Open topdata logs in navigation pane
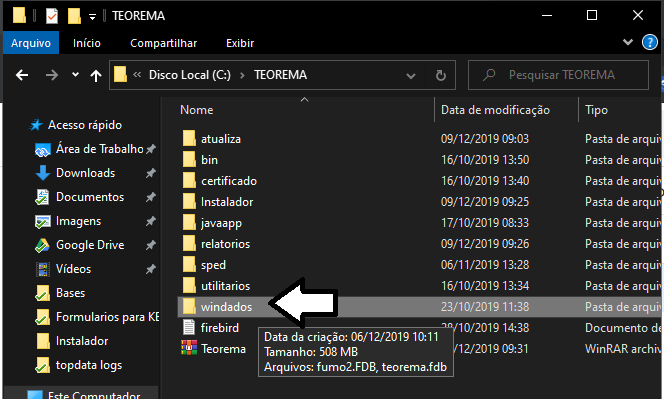664x399 pixels. [89, 365]
